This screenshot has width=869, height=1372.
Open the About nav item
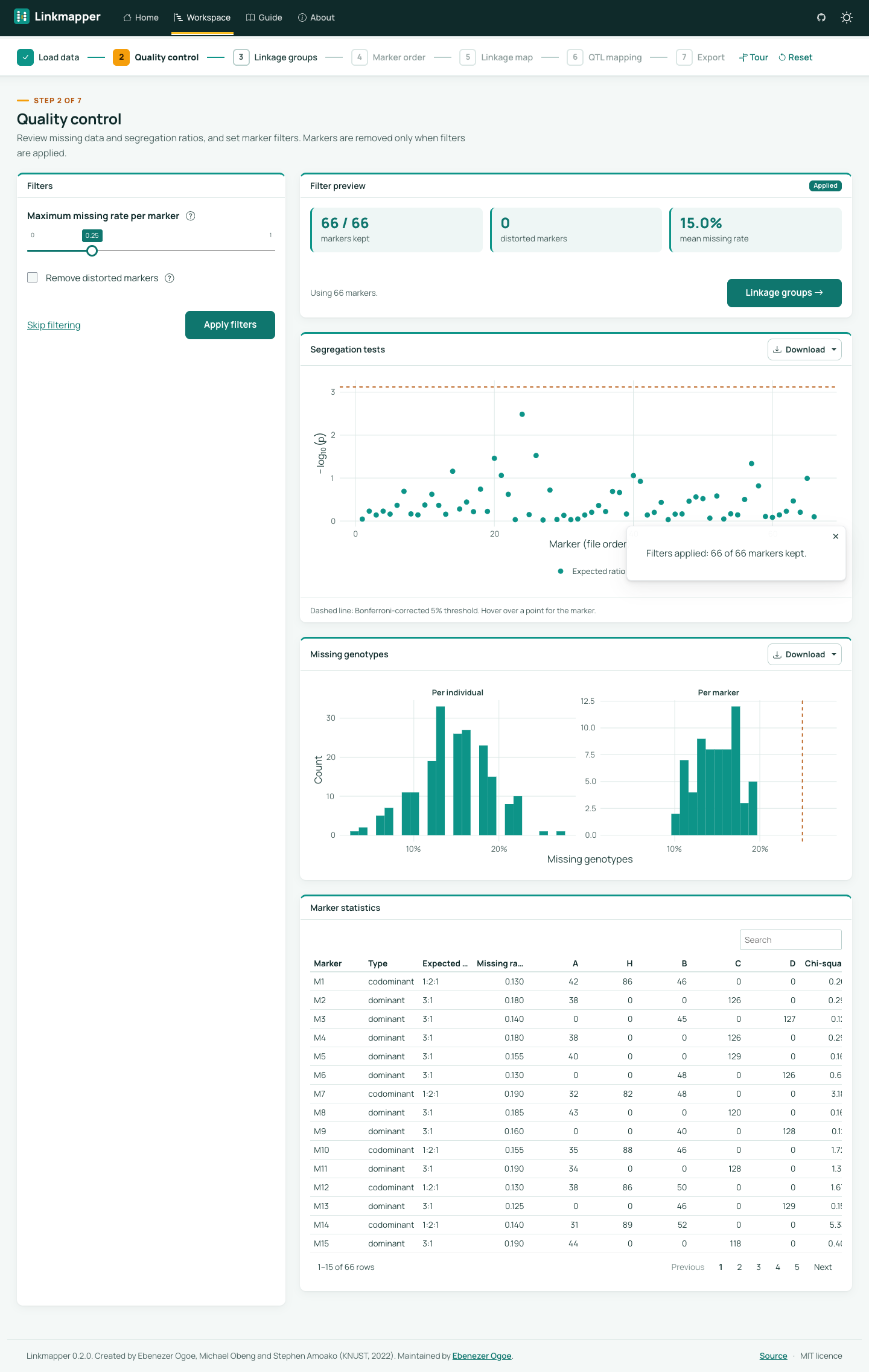point(316,18)
